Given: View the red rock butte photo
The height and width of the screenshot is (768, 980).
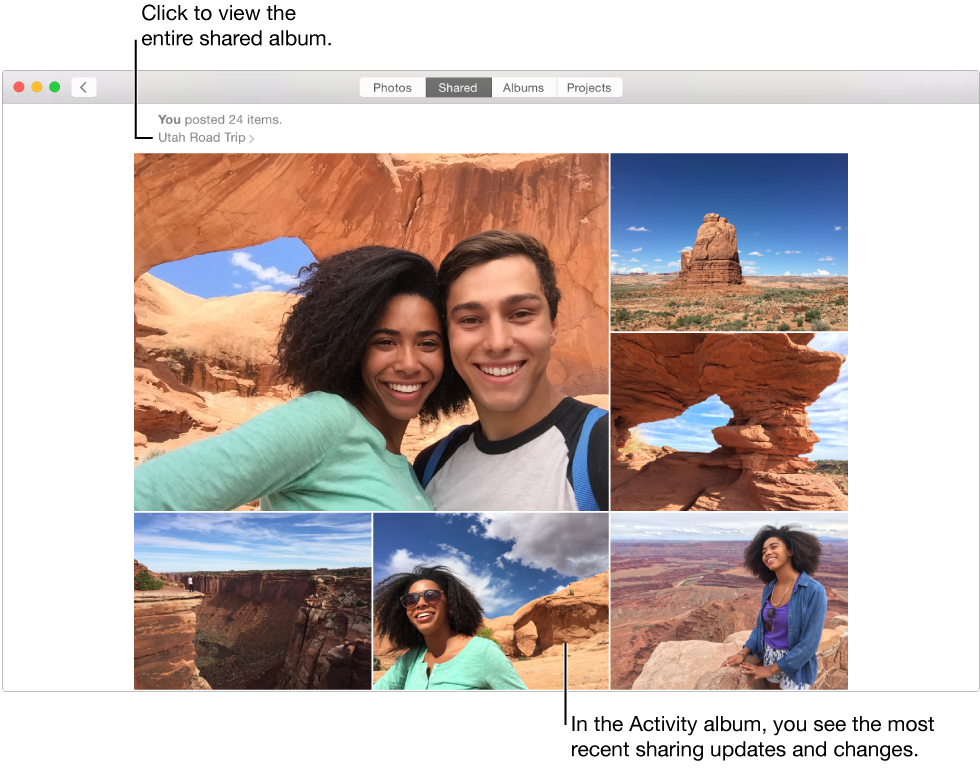Looking at the screenshot, I should coord(729,242).
